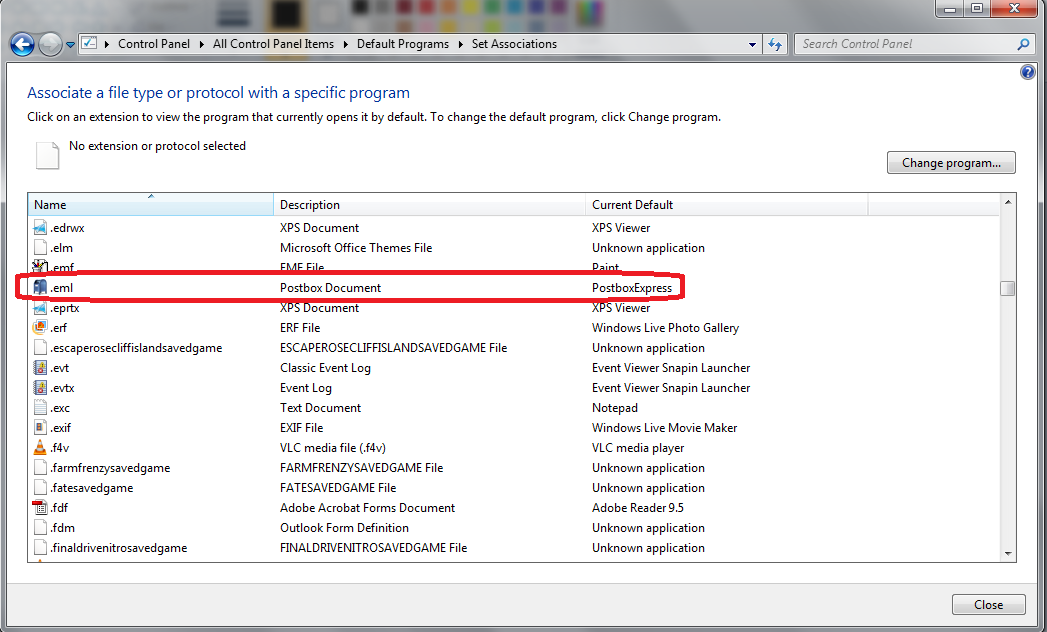Go to Default Programs breadcrumb

(403, 44)
